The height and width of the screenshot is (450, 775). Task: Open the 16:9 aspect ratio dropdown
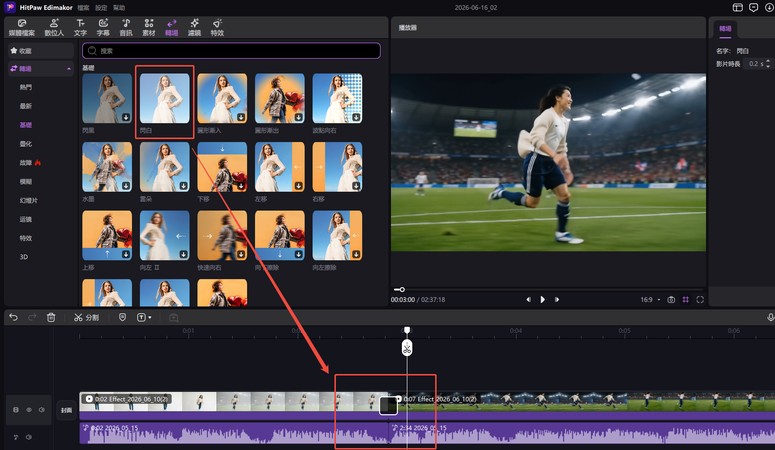[x=650, y=300]
